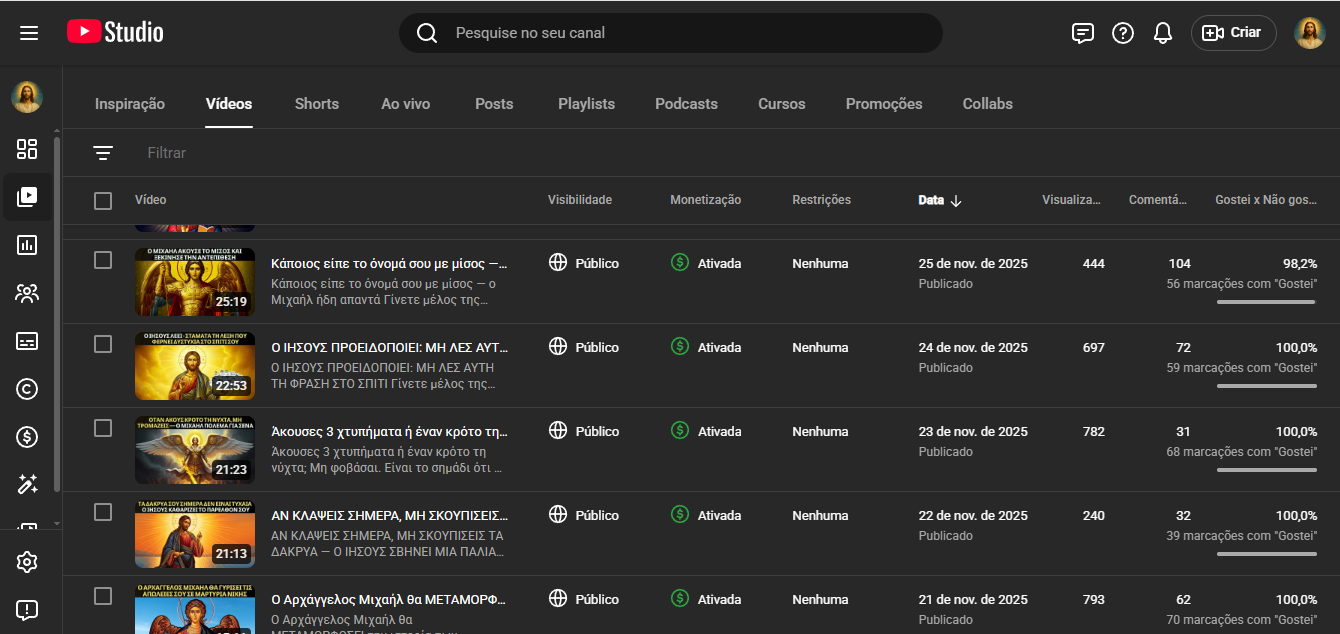Screen dimensions: 1340x634
Task: Switch to the Playlists tab
Action: [586, 104]
